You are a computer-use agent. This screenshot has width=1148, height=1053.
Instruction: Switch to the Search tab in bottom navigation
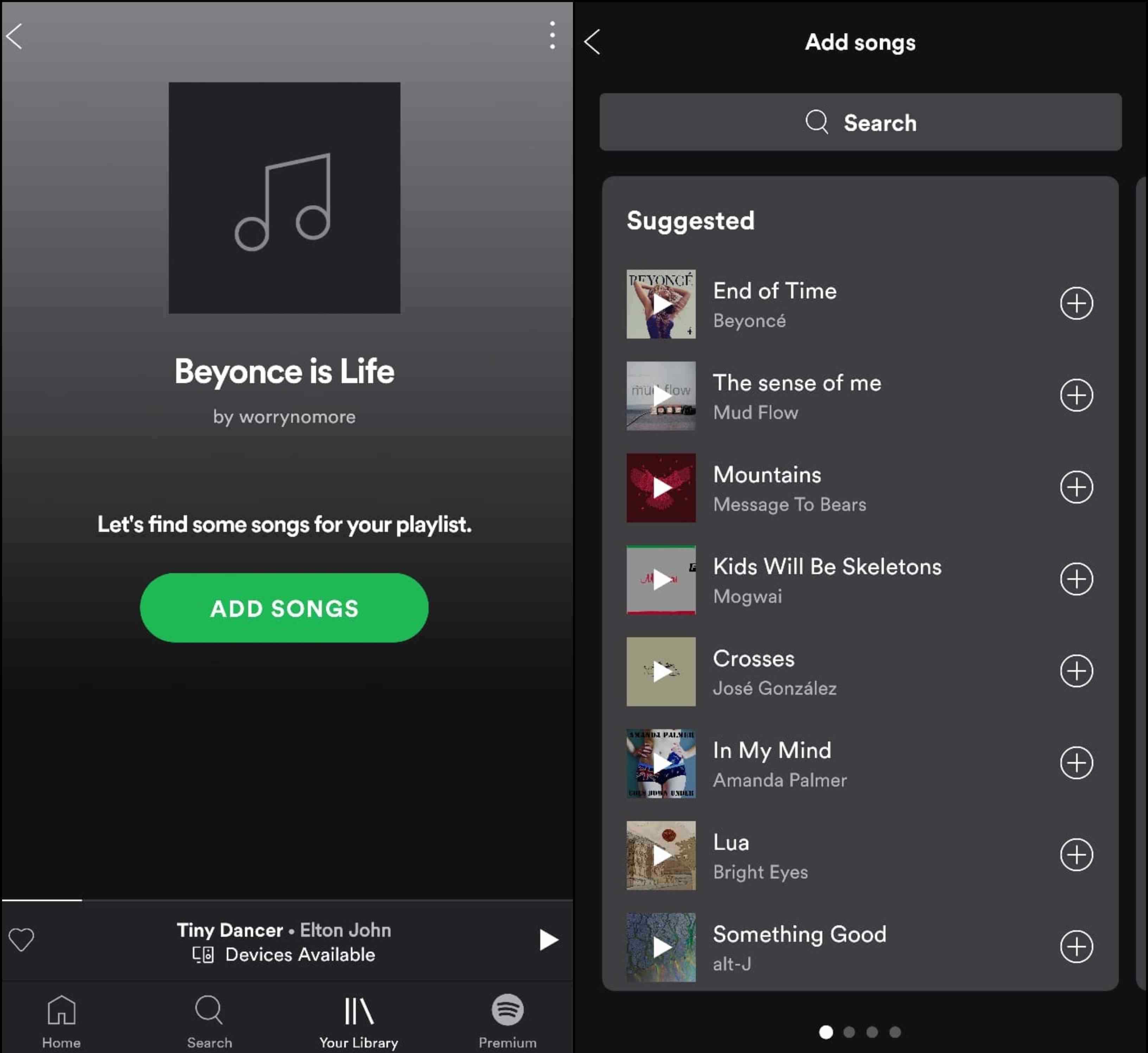[x=209, y=1022]
